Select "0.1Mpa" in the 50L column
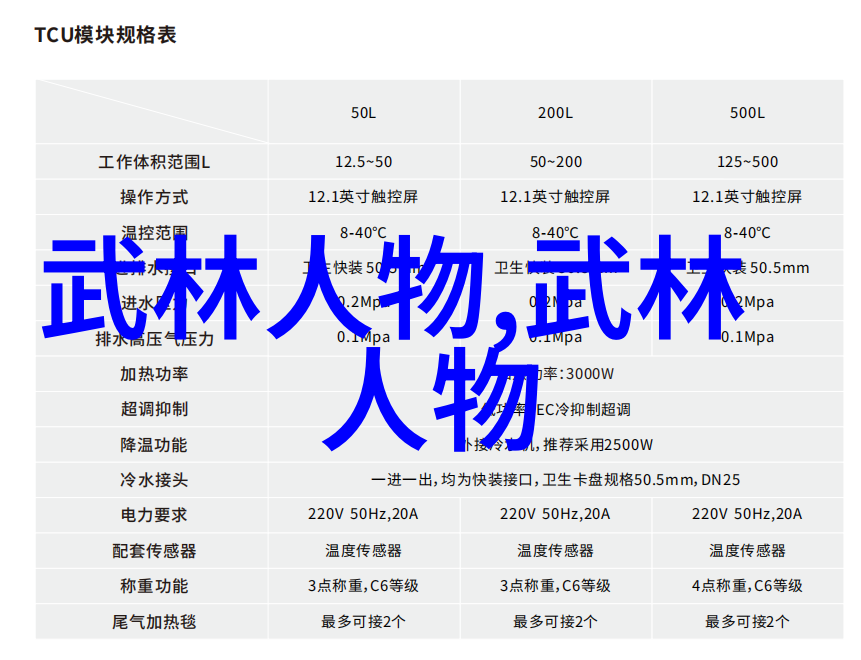Screen dimensions: 861x660 pyautogui.click(x=364, y=337)
